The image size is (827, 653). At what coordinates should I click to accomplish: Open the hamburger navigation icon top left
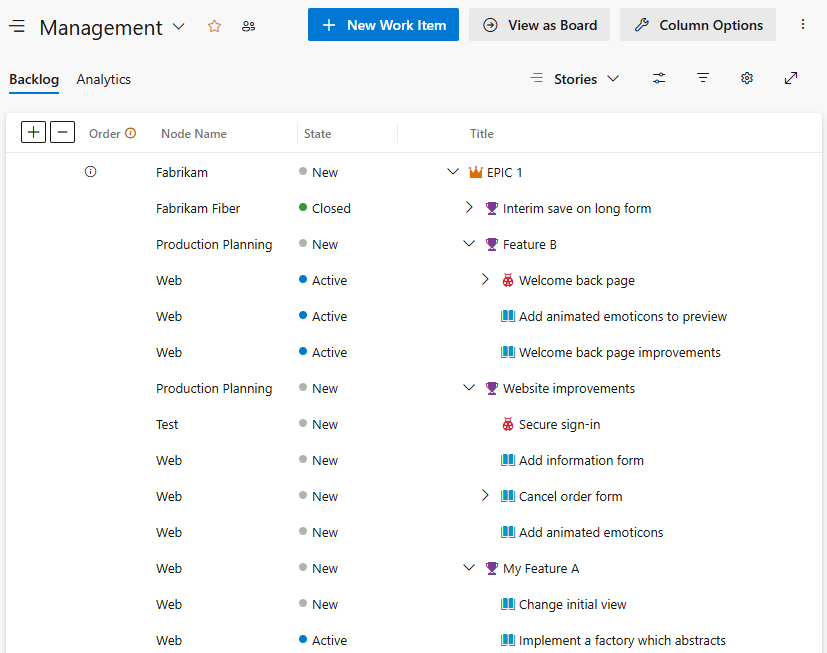coord(17,26)
